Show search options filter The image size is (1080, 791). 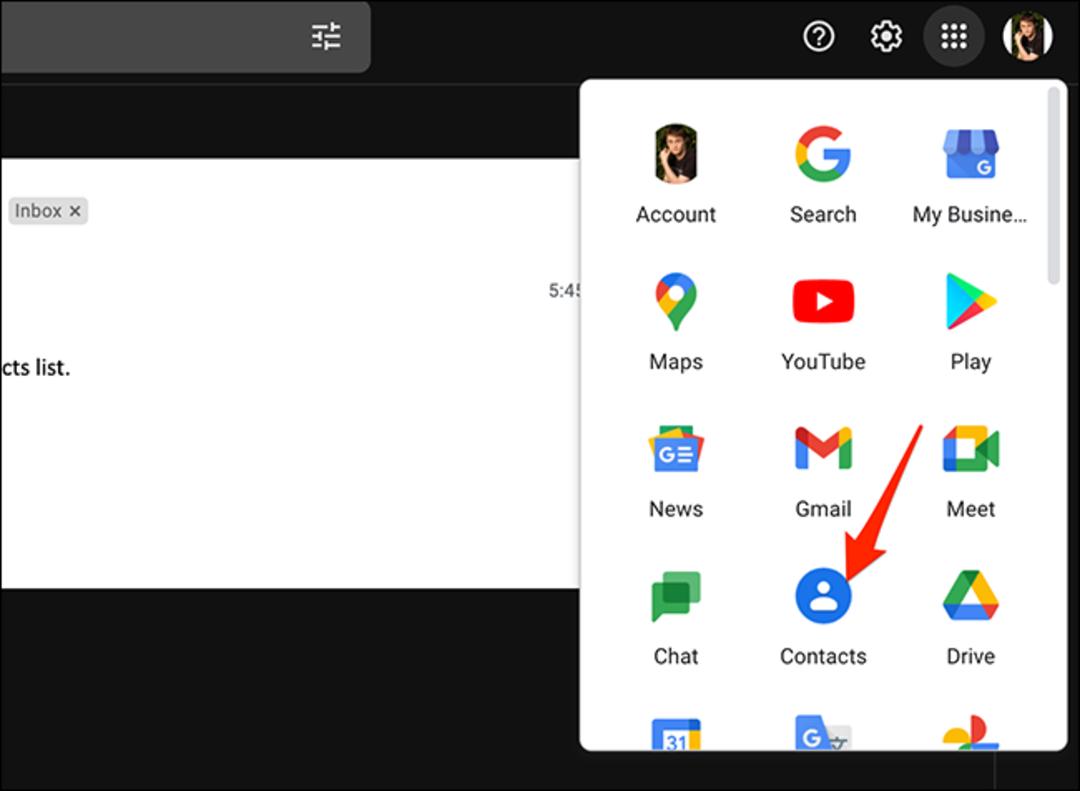tap(326, 36)
